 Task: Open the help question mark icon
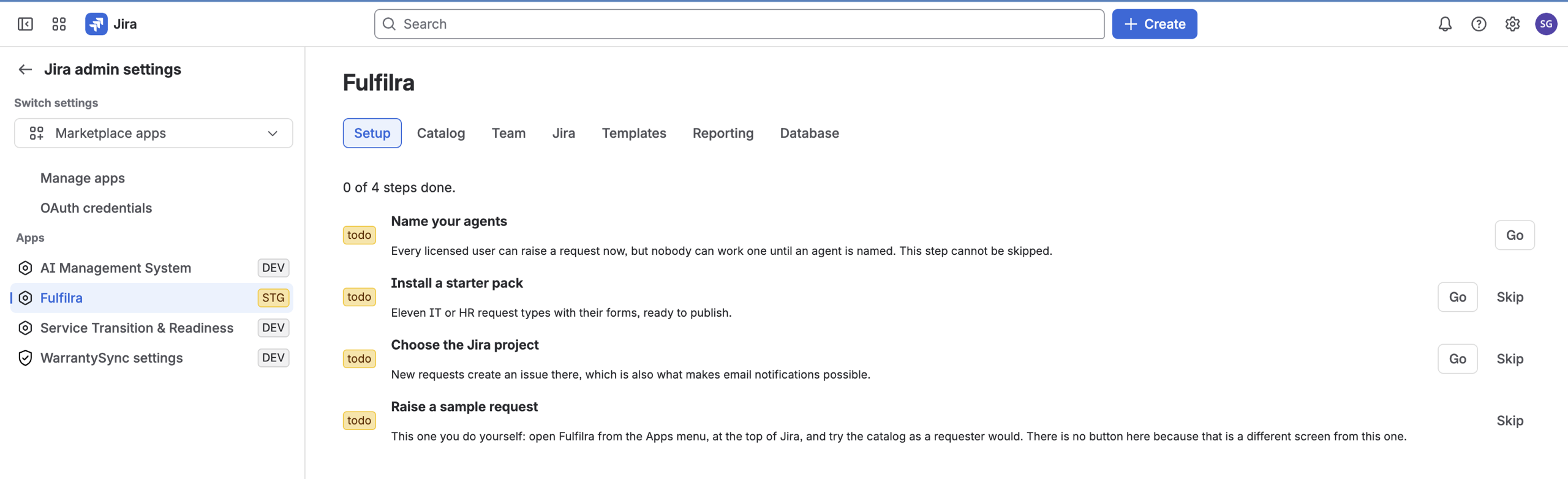click(x=1479, y=24)
